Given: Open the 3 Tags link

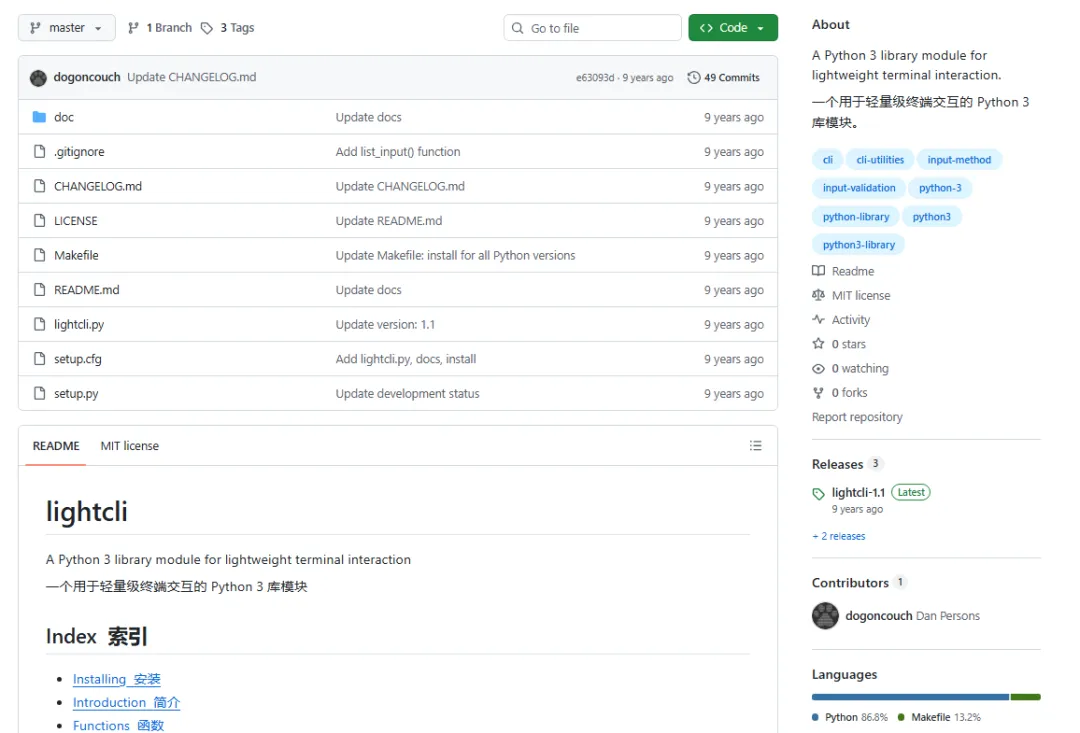Looking at the screenshot, I should coord(228,28).
